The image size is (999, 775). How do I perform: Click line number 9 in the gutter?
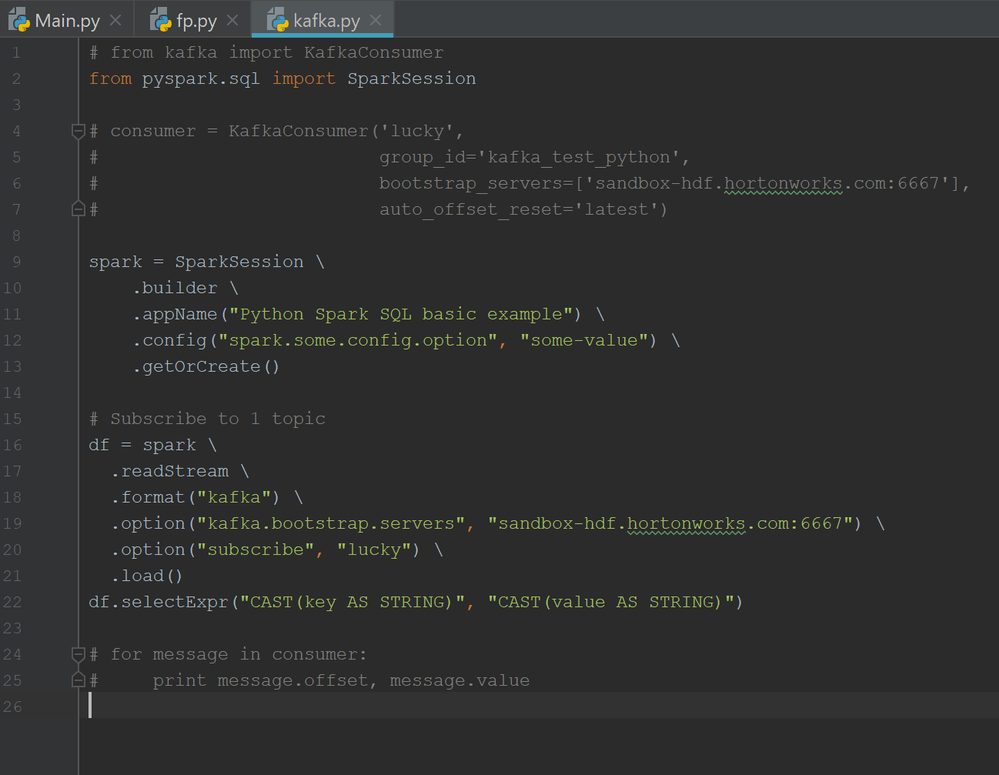tap(17, 262)
